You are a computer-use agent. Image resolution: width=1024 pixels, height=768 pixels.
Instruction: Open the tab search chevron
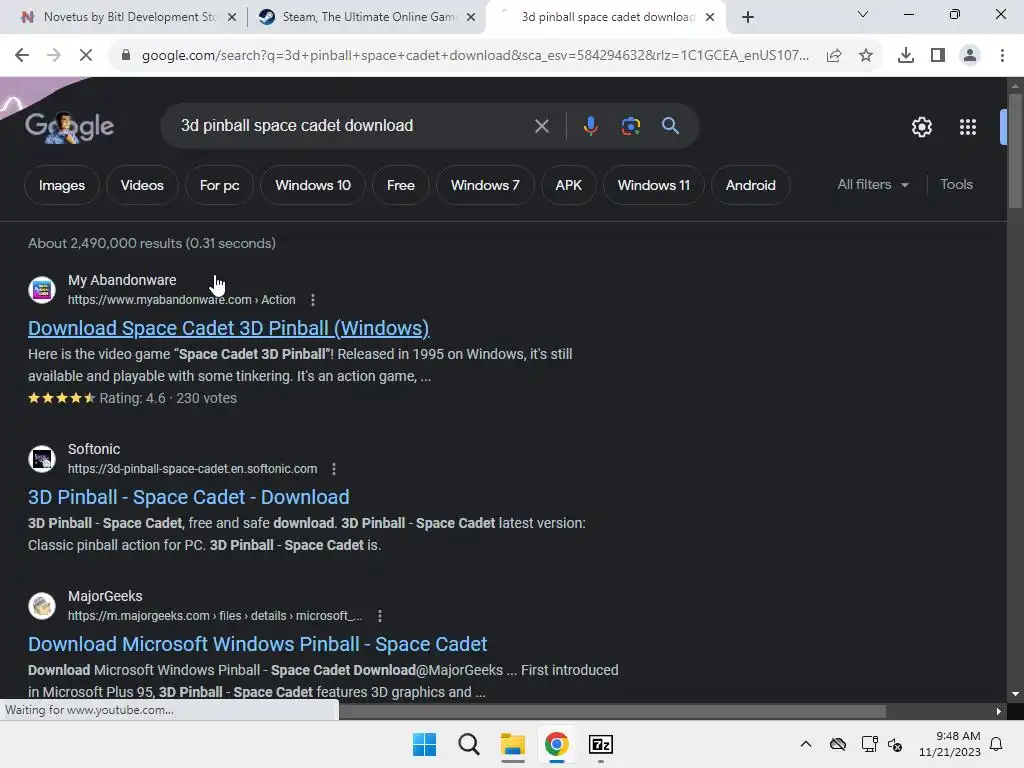[x=863, y=14]
